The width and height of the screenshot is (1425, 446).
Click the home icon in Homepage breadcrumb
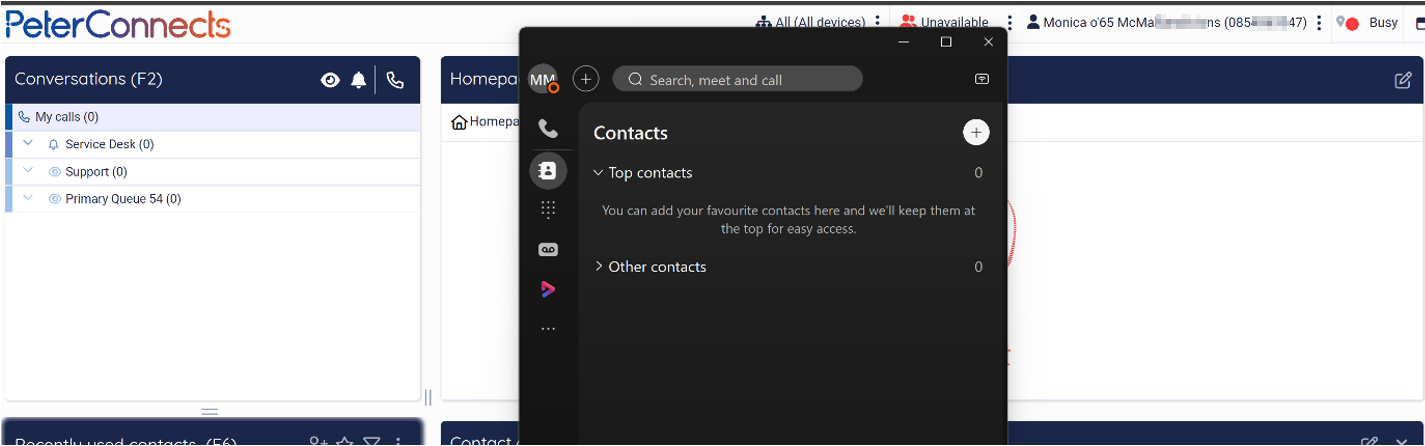pos(459,122)
